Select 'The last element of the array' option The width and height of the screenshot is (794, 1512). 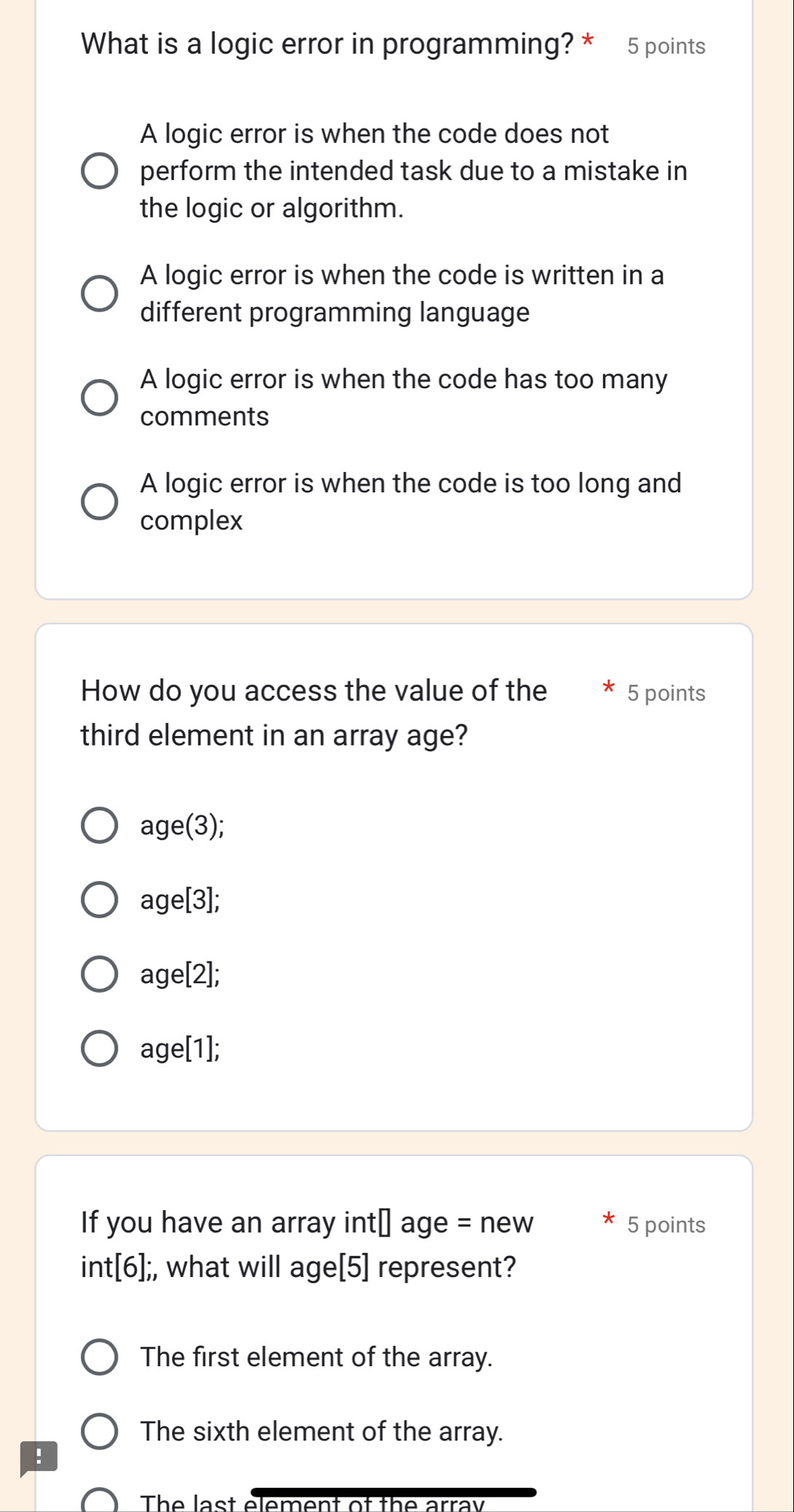click(x=99, y=1503)
